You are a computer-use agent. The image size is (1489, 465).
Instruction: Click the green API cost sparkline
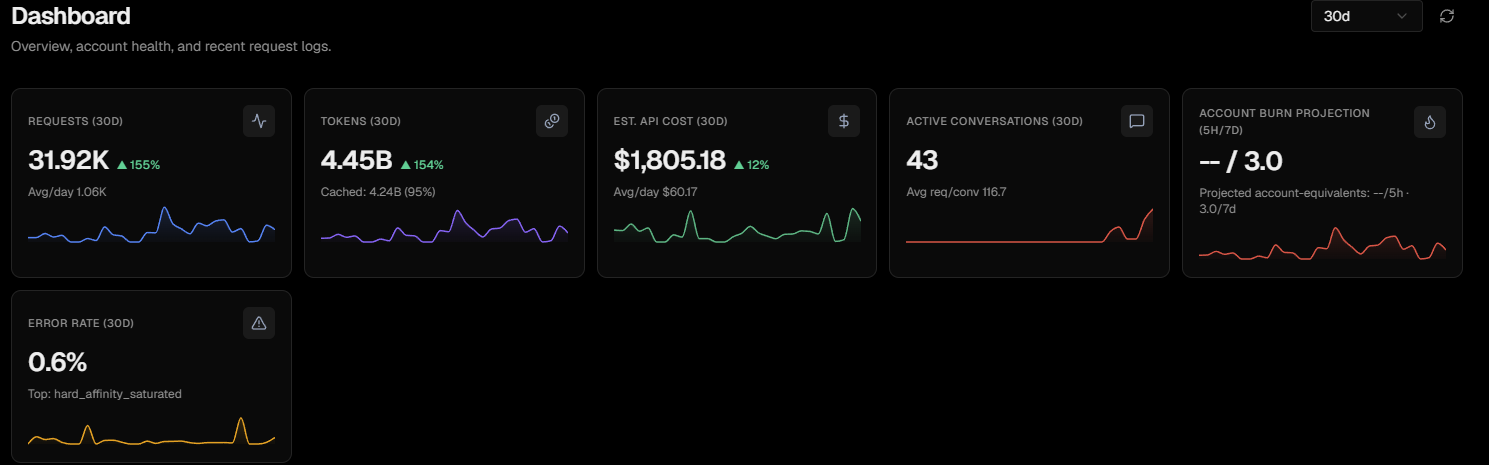click(x=737, y=225)
